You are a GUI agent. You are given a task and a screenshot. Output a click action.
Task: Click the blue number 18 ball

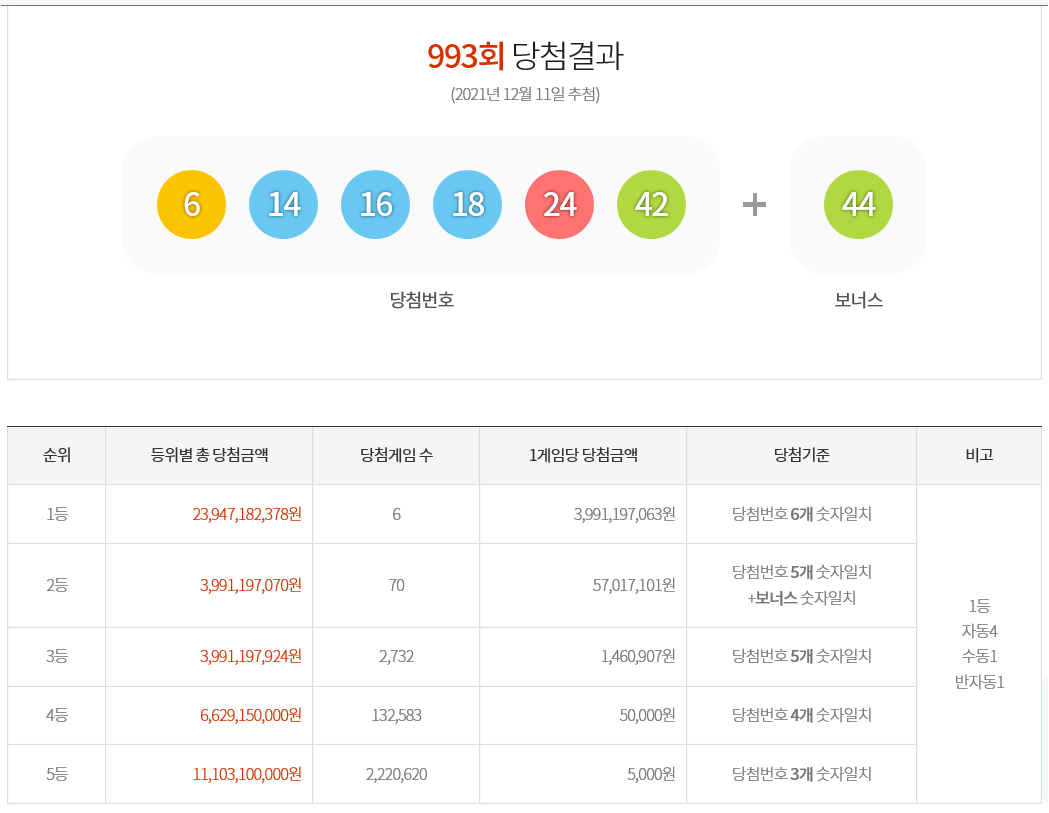(x=468, y=204)
